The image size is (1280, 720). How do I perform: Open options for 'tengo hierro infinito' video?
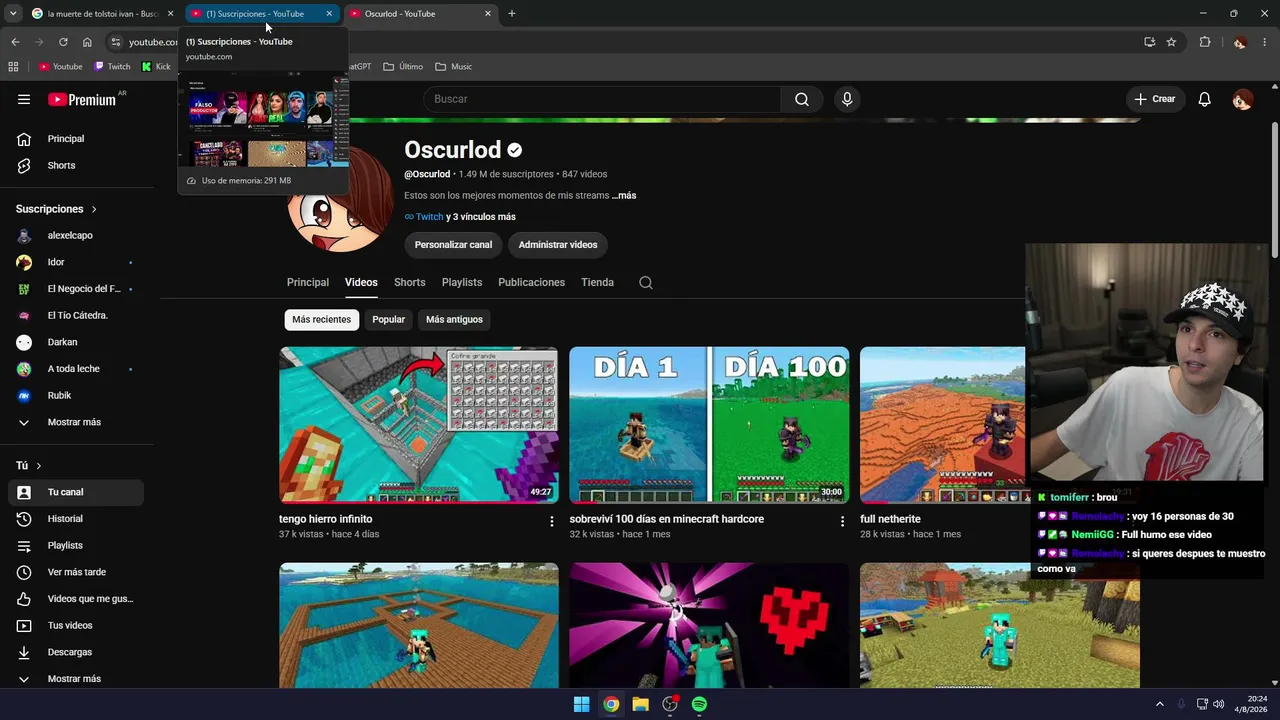pyautogui.click(x=552, y=521)
